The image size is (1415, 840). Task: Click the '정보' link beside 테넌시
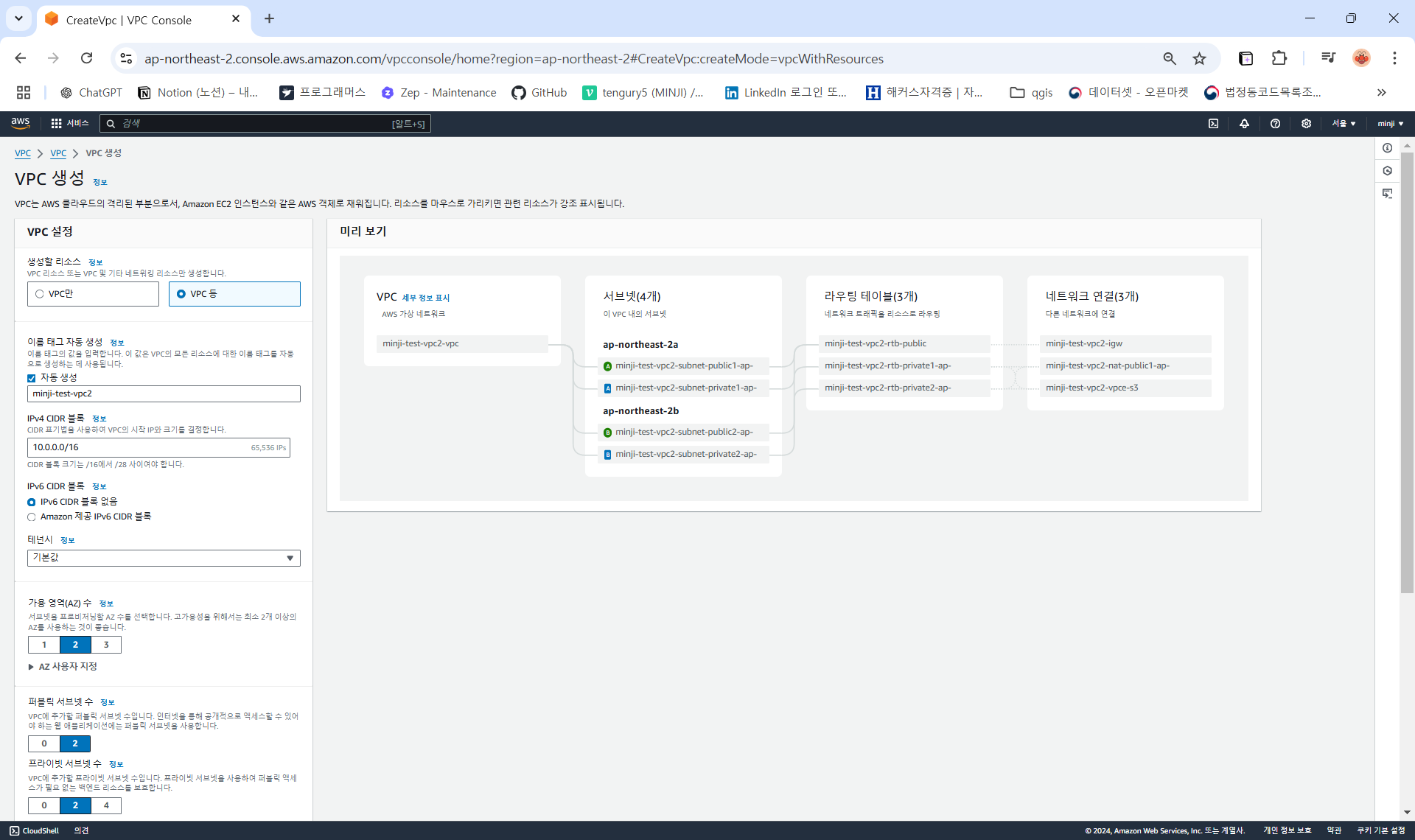click(x=68, y=540)
